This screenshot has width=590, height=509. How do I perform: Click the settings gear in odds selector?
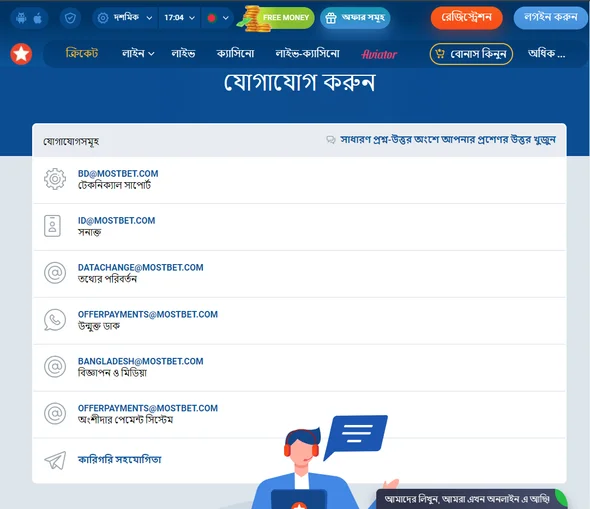pyautogui.click(x=103, y=18)
